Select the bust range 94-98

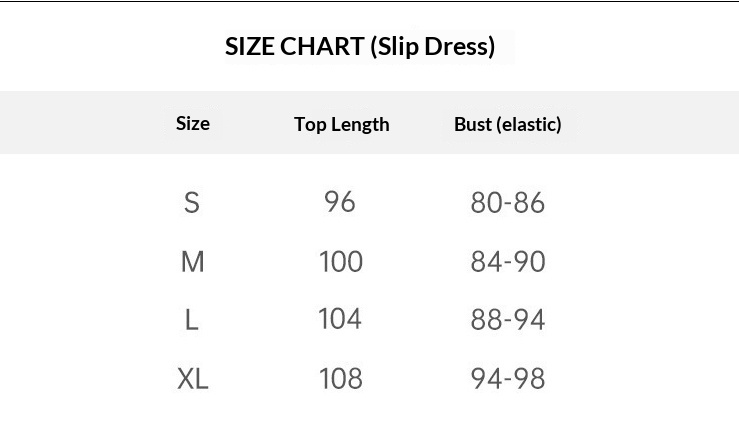point(508,379)
